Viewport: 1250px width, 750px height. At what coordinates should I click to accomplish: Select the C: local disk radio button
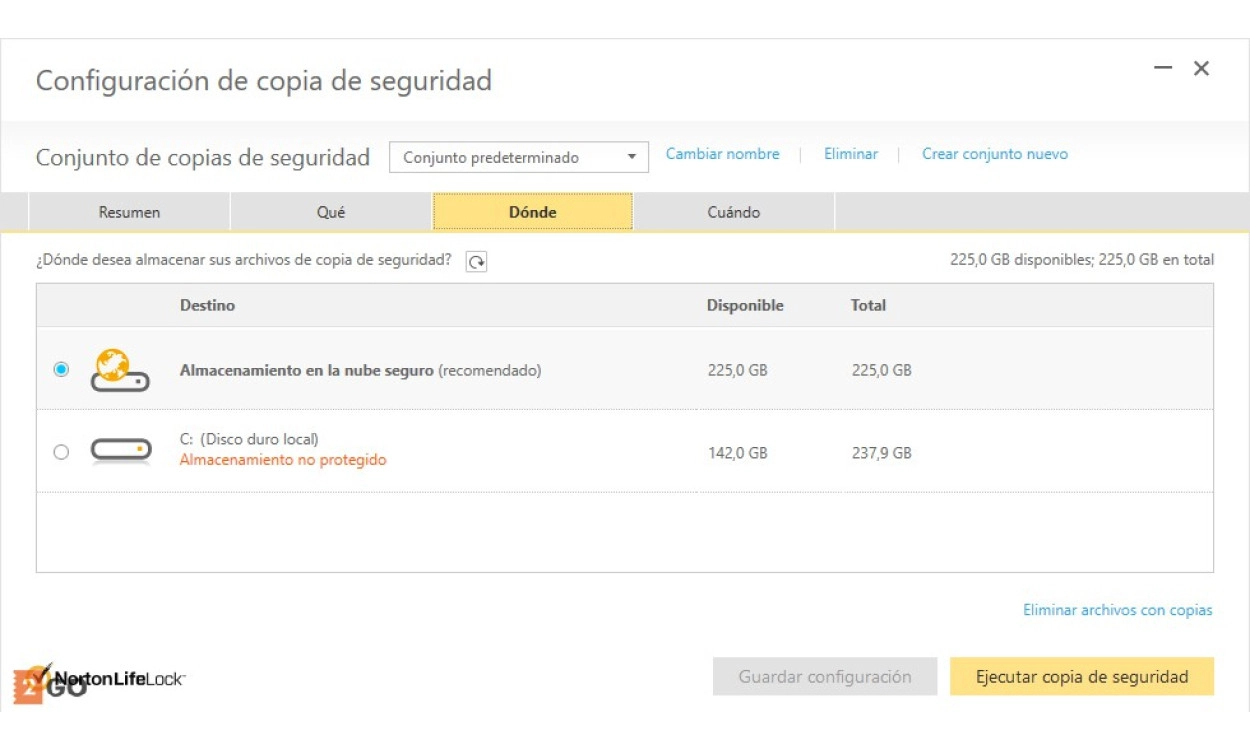(x=61, y=452)
